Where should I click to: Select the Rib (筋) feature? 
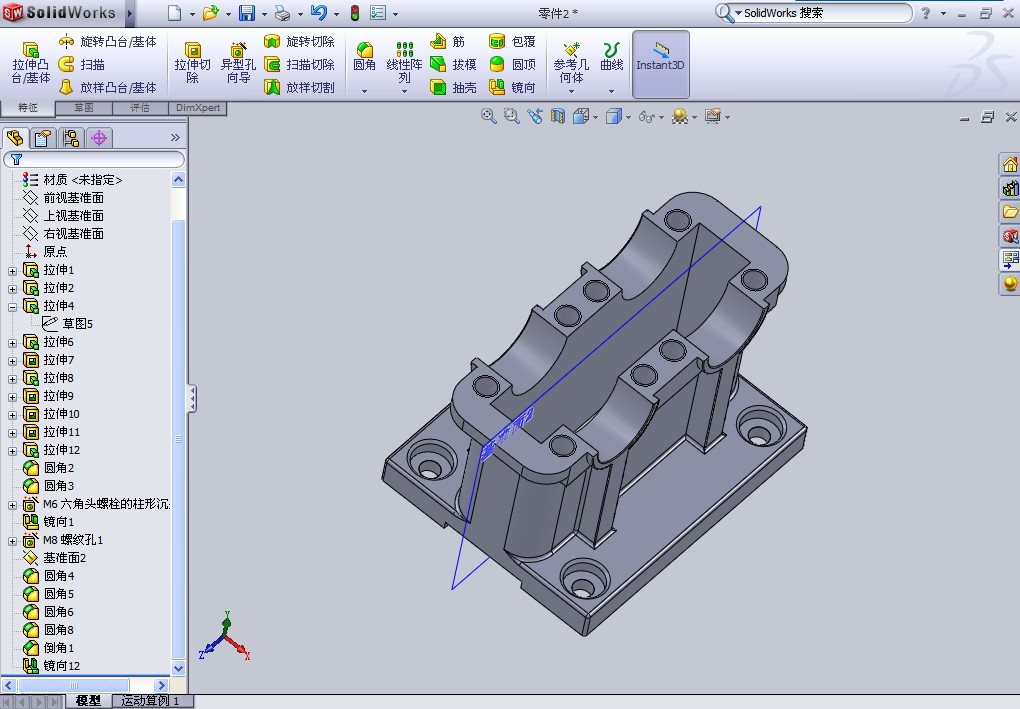[448, 42]
